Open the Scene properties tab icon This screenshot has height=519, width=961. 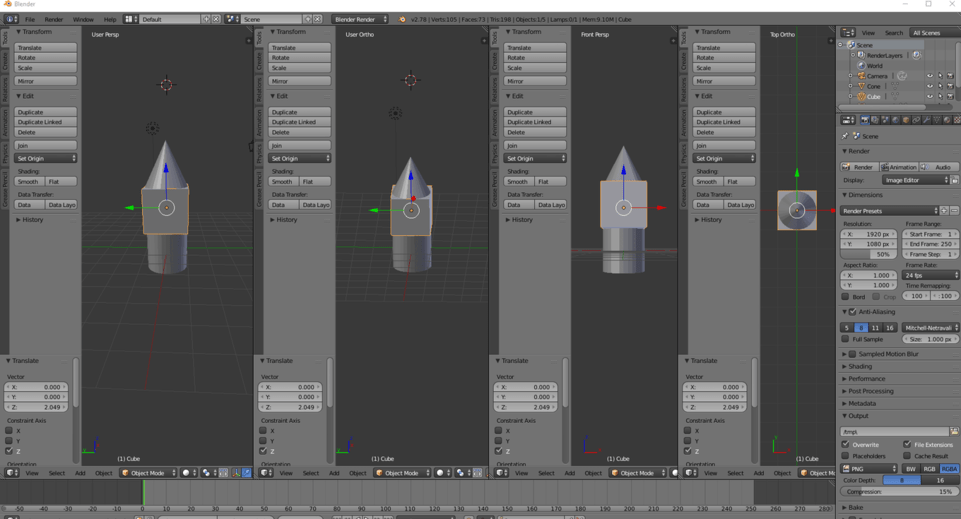[885, 120]
